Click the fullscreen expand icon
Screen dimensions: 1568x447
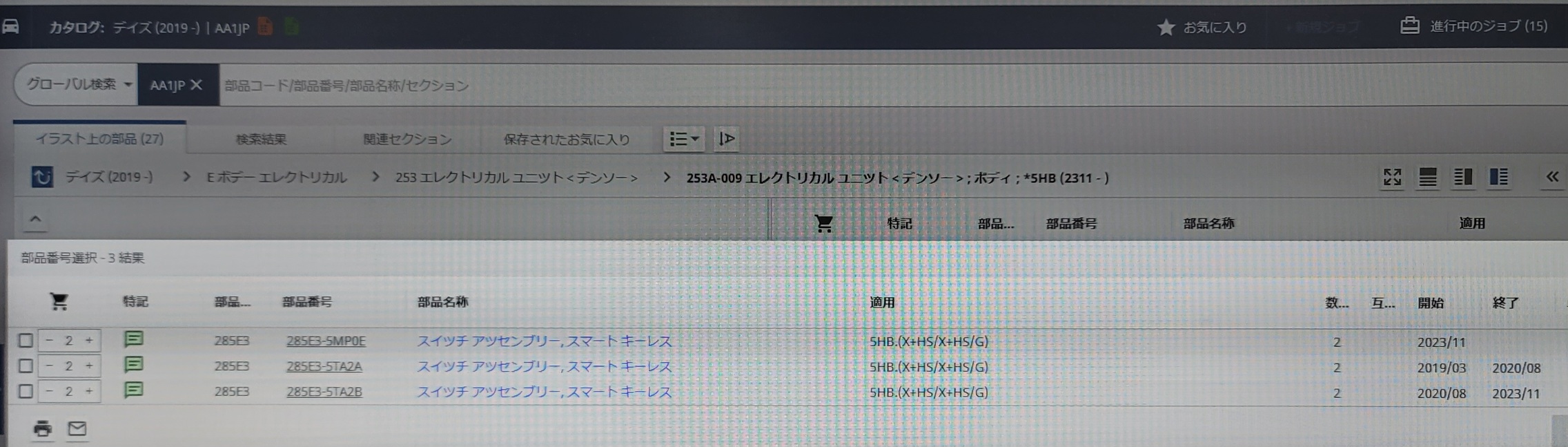click(x=1392, y=178)
